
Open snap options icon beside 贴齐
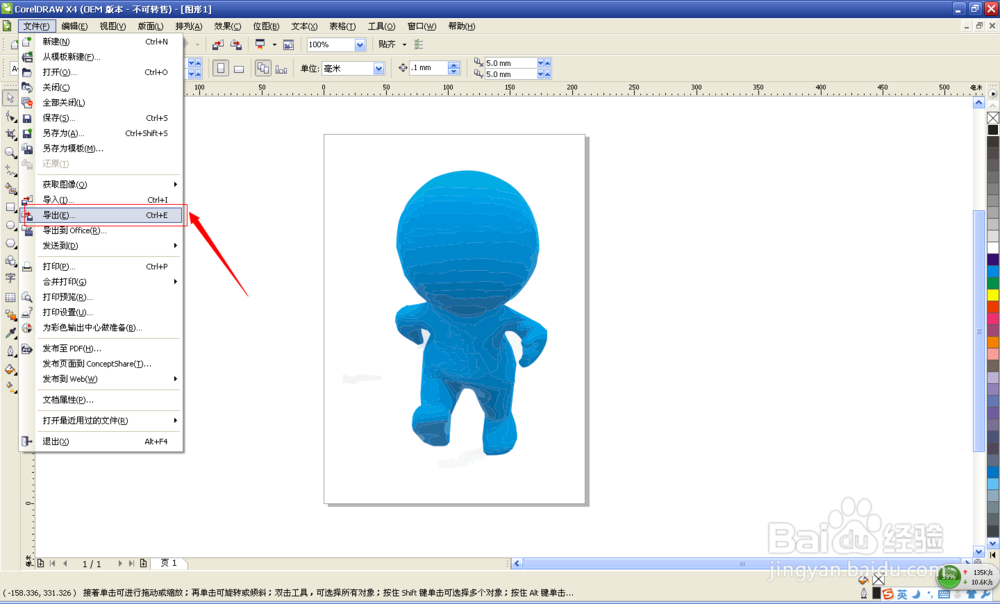tap(418, 45)
